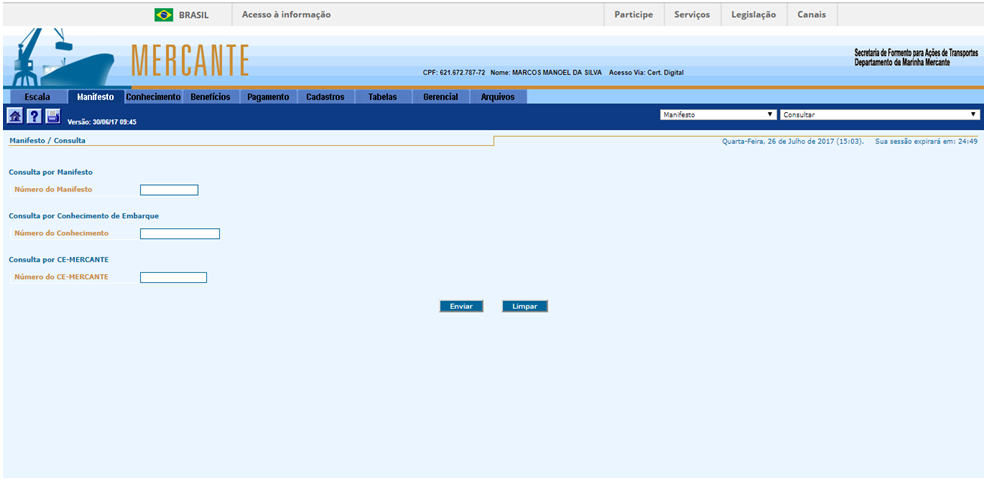This screenshot has height=481, width=987.
Task: Click Consulta por Conhecimento de Embarque heading
Action: (84, 215)
